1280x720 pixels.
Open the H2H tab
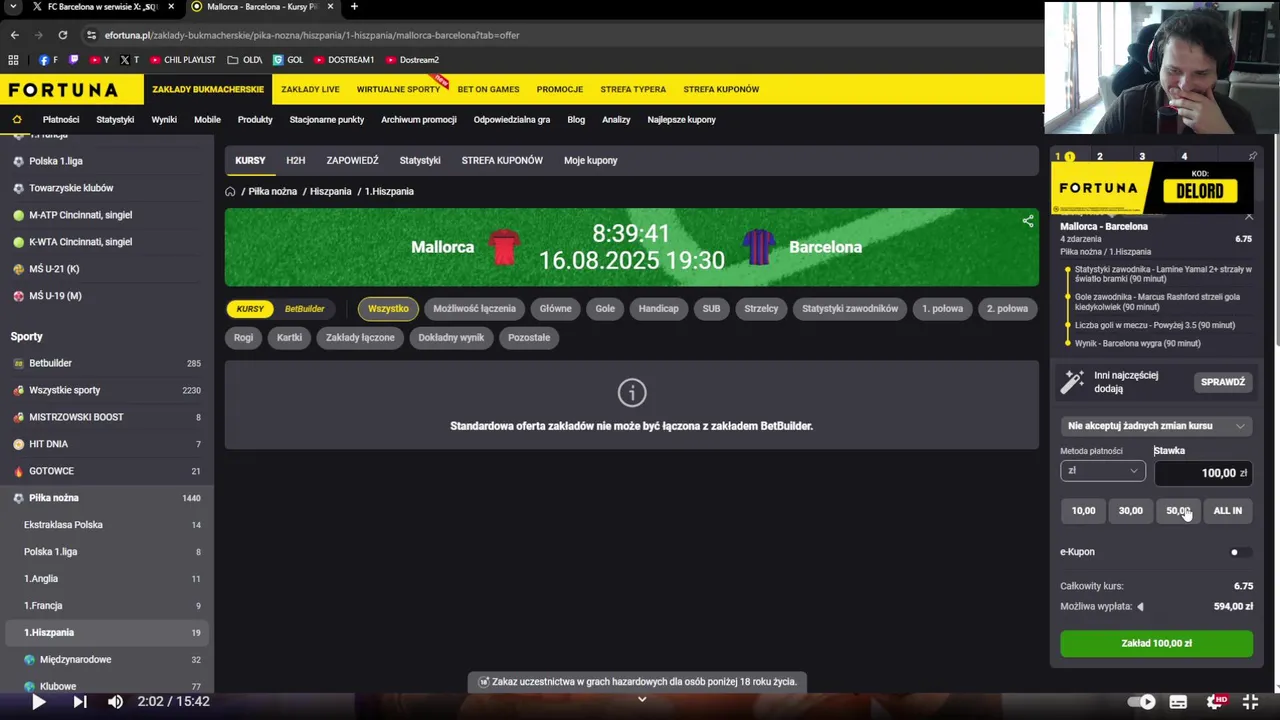295,161
